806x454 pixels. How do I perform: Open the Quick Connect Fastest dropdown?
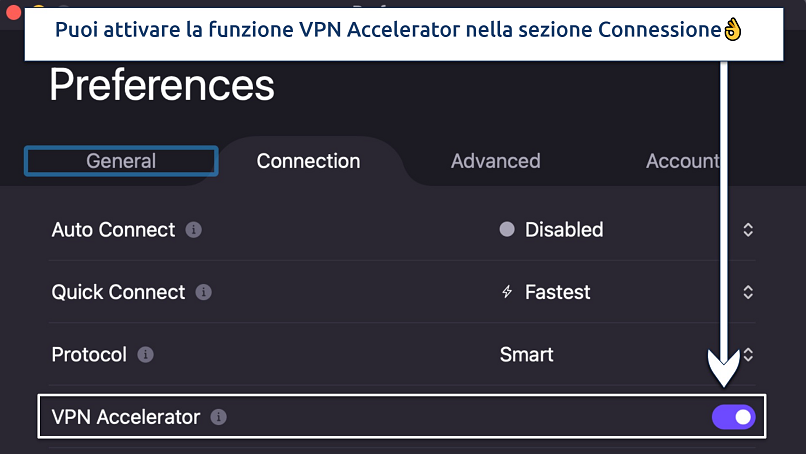[x=747, y=293]
